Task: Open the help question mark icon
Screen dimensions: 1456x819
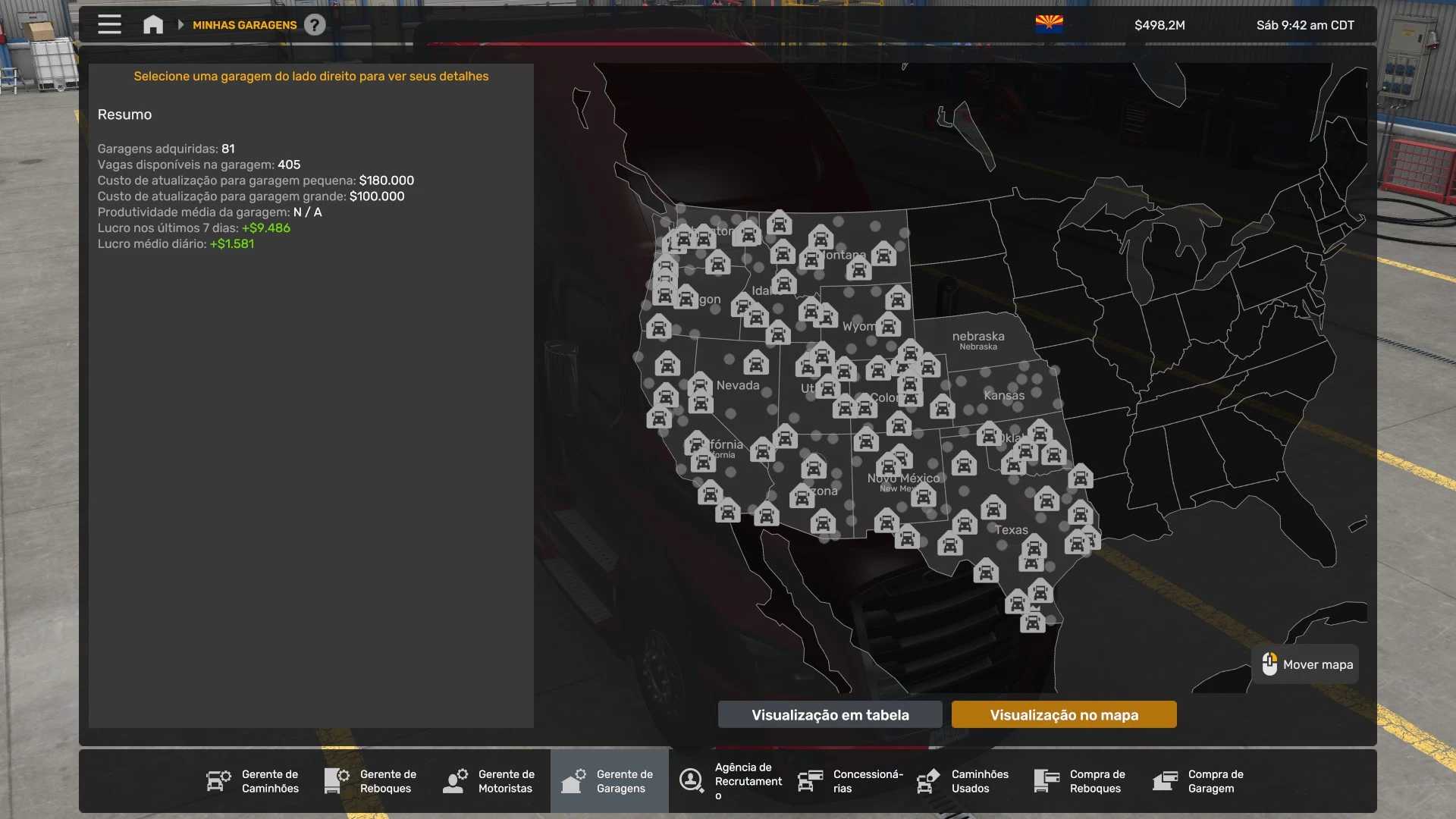Action: coord(315,25)
